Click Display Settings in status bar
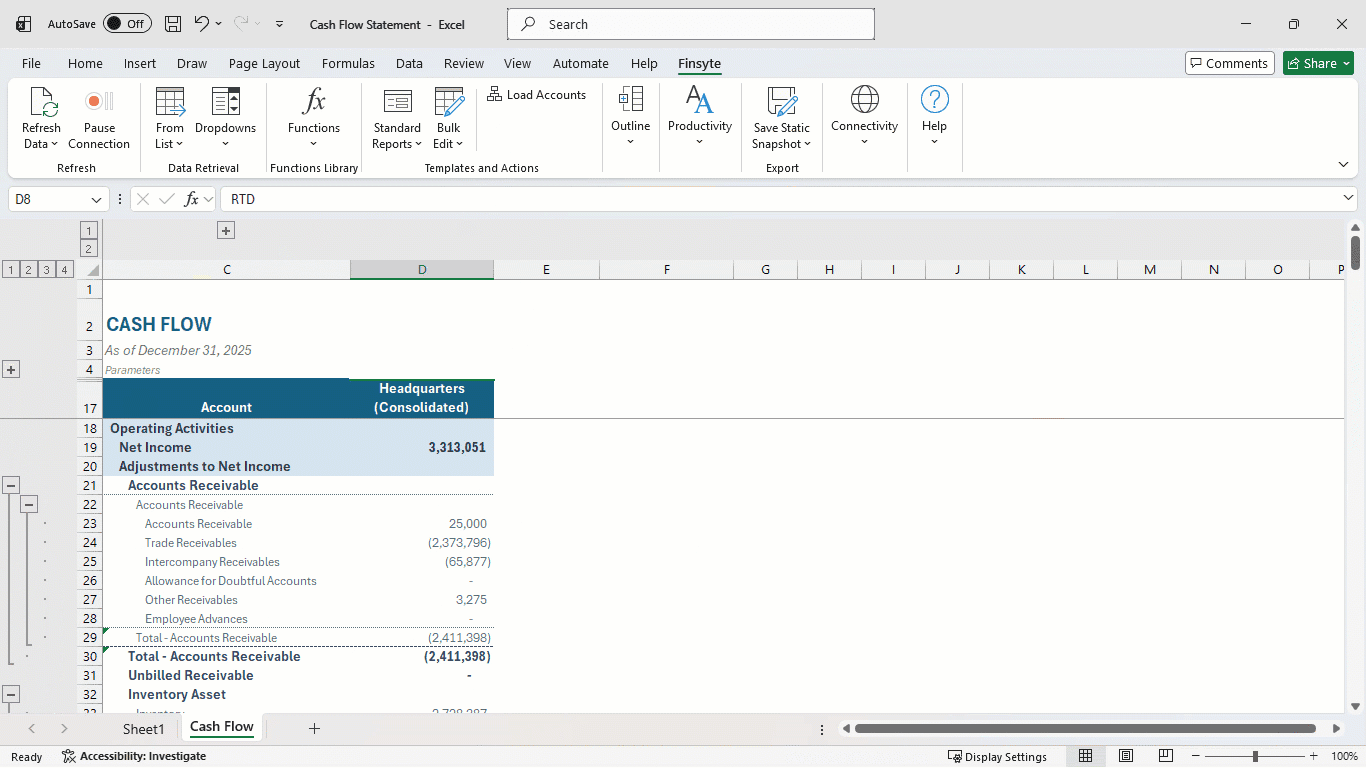The image size is (1366, 768). point(997,756)
